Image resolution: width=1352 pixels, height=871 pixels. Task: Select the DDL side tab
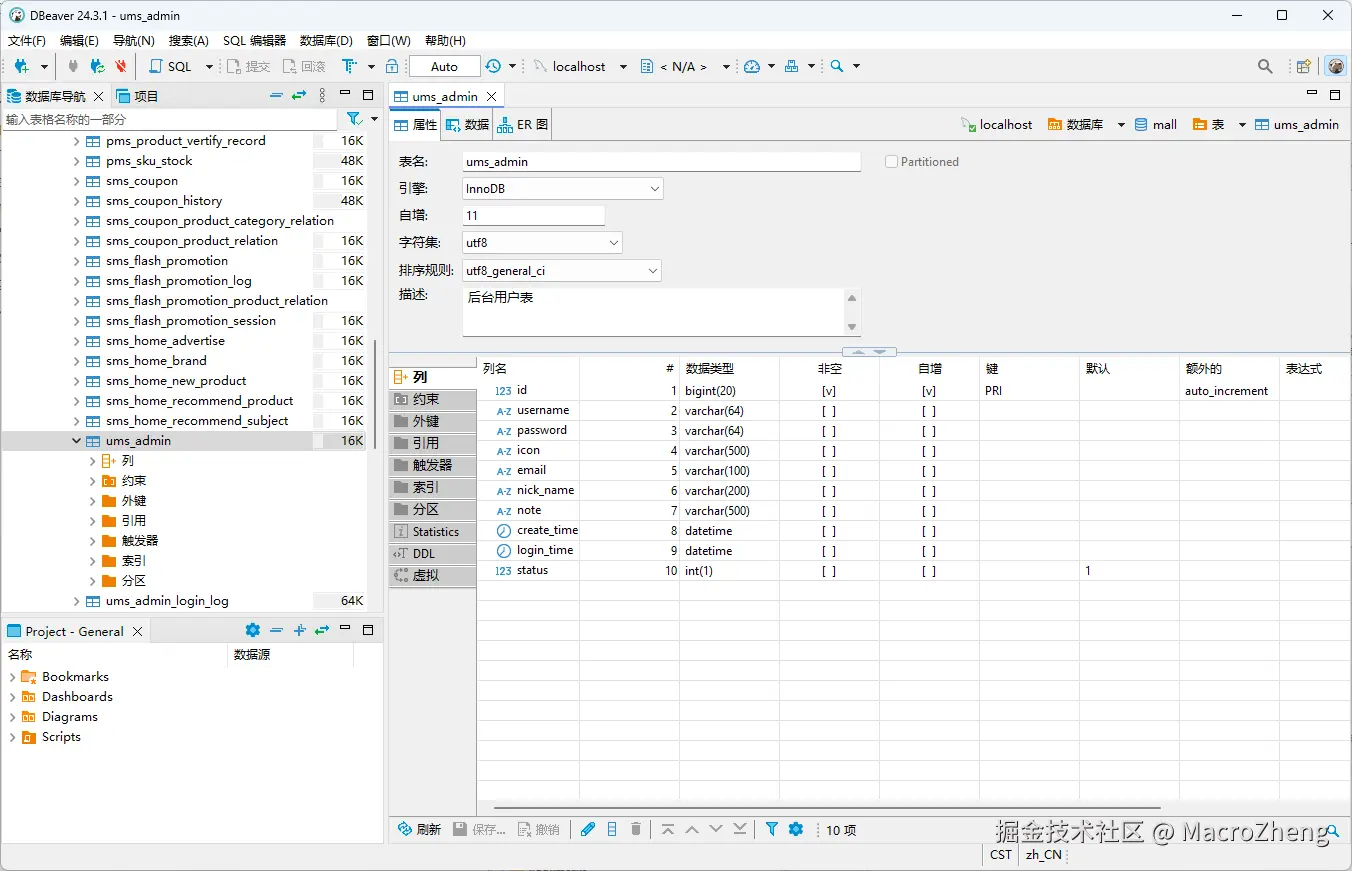point(433,553)
